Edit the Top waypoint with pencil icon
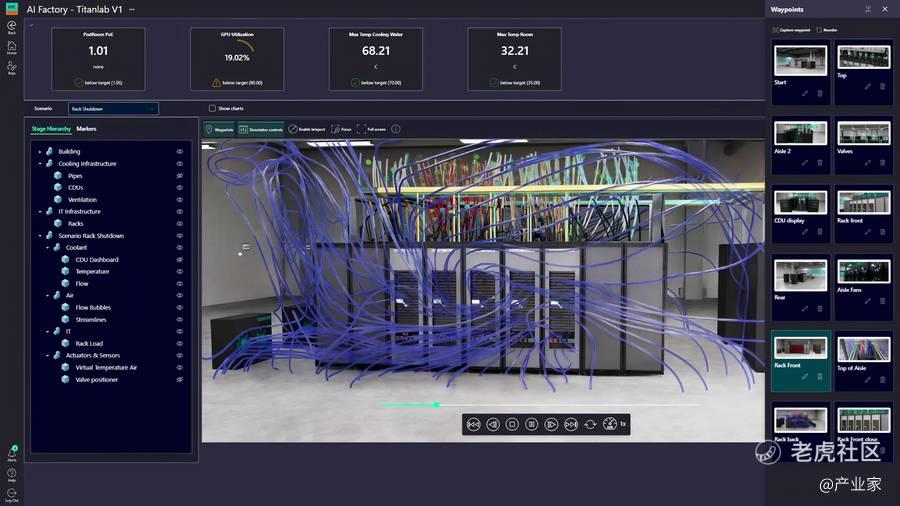This screenshot has width=900, height=506. (x=867, y=87)
